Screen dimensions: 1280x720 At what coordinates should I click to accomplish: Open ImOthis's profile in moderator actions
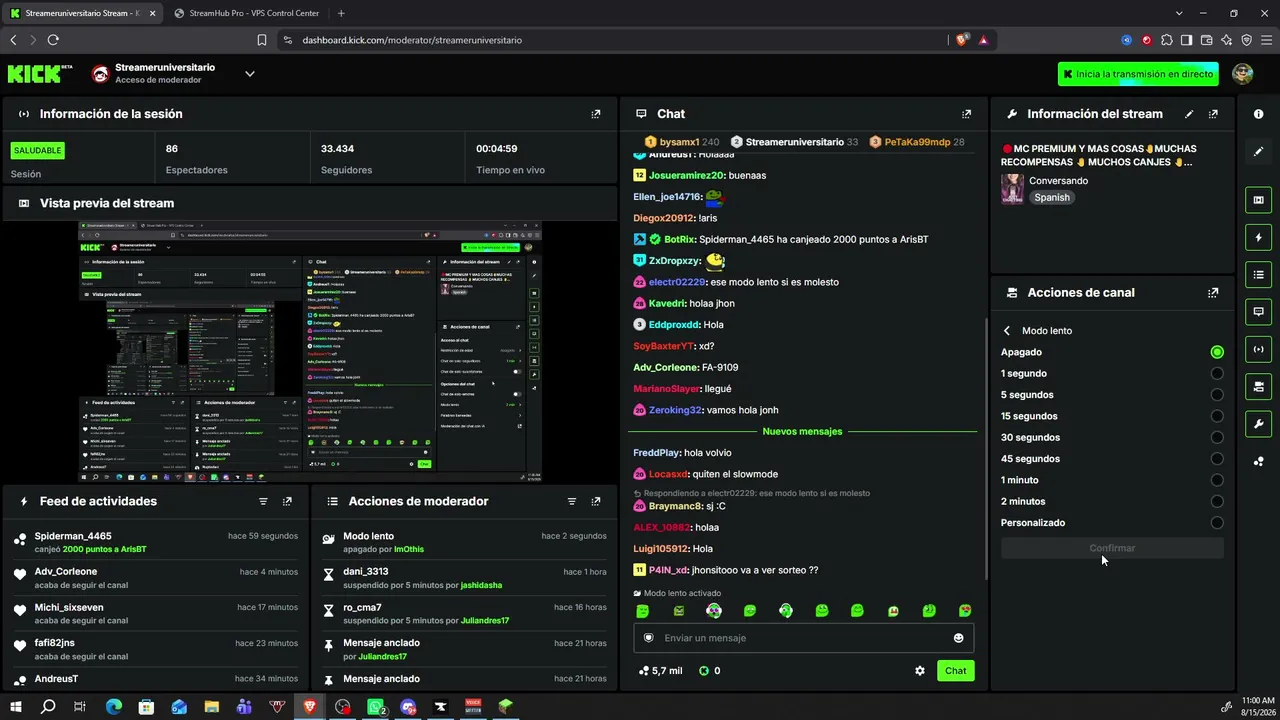[409, 549]
